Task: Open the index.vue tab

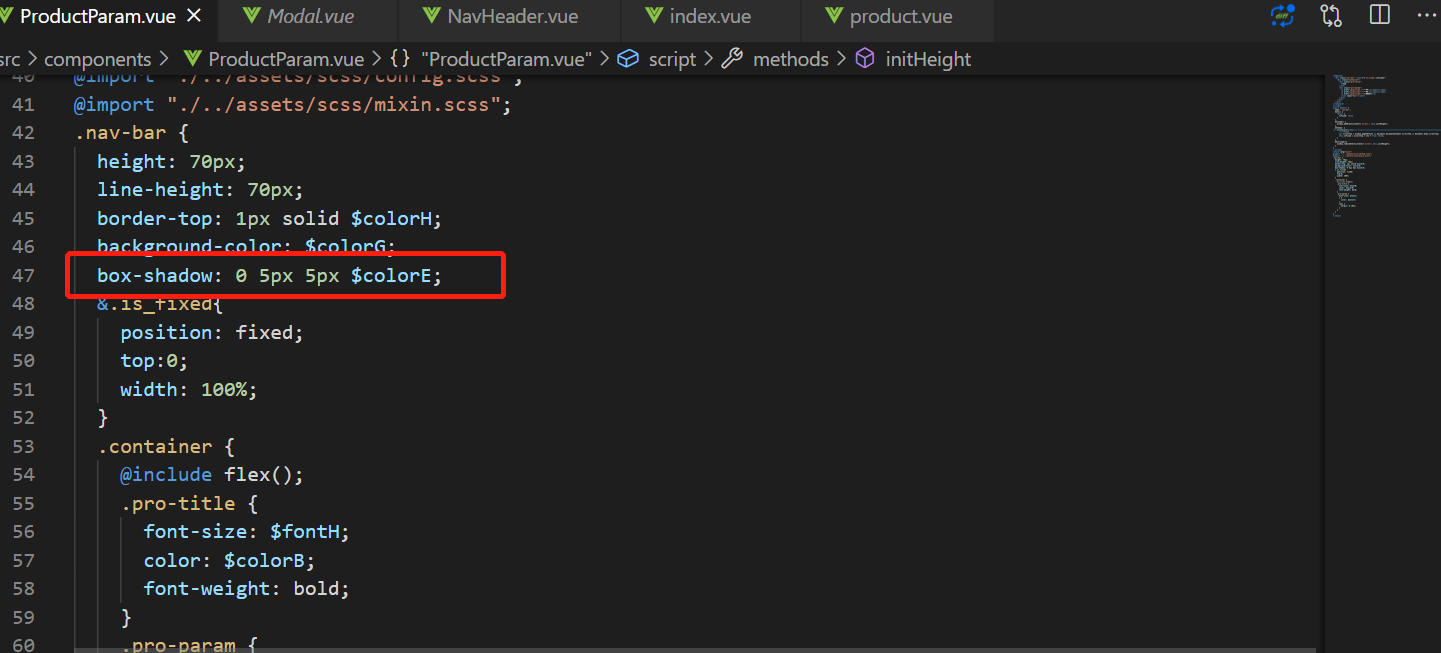Action: tap(710, 16)
